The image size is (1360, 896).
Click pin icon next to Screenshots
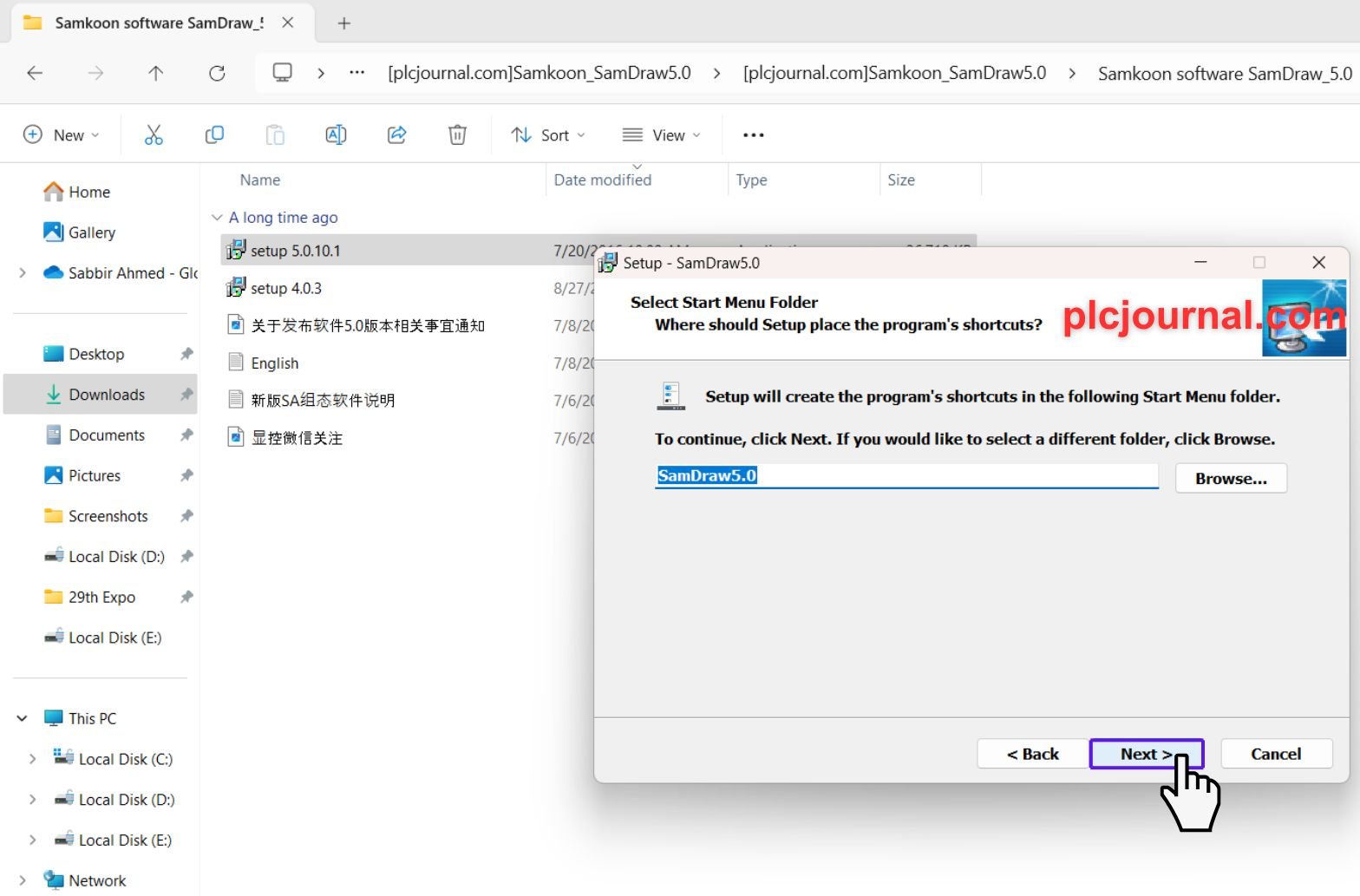[x=186, y=516]
